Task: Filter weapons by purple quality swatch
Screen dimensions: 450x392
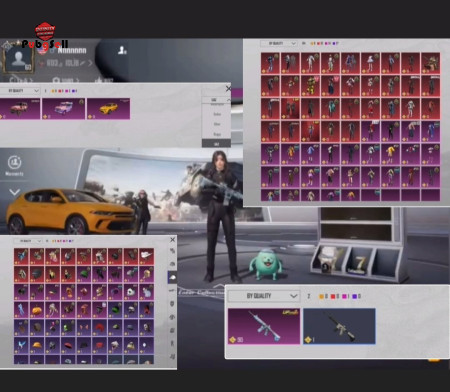Action: click(355, 296)
